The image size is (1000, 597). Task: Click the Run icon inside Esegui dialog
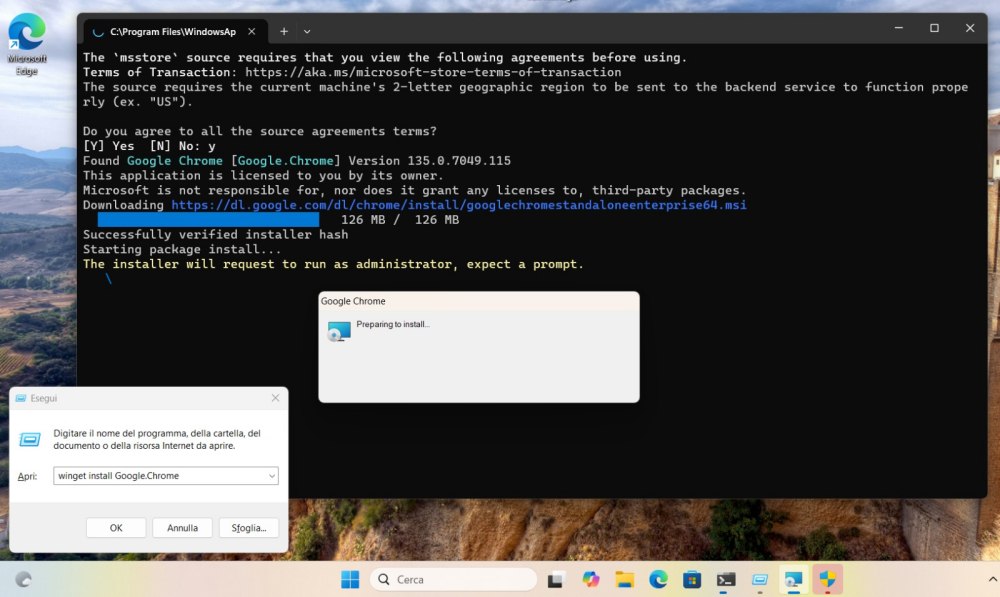click(x=29, y=439)
